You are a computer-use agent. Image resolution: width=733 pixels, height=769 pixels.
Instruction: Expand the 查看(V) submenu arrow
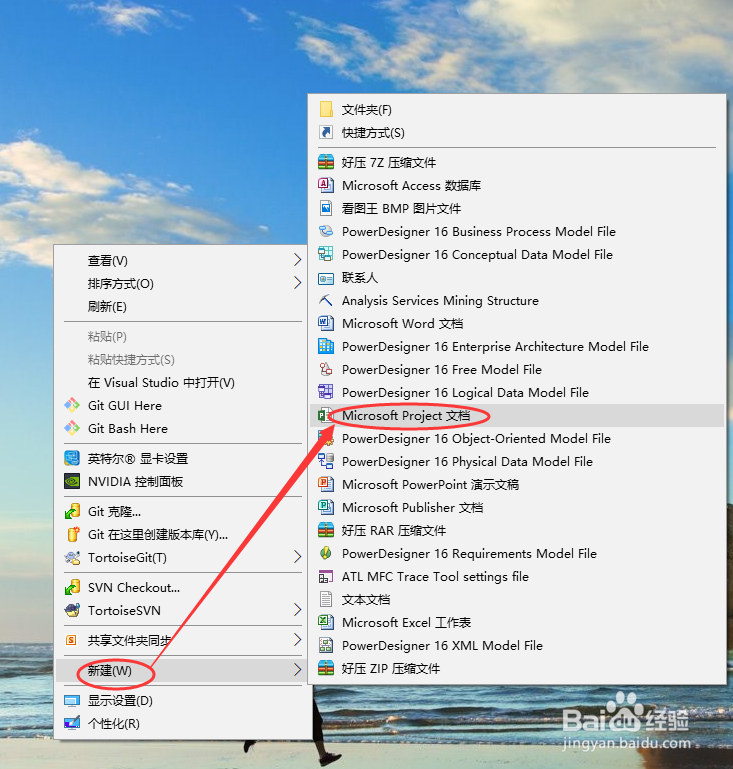(x=297, y=260)
